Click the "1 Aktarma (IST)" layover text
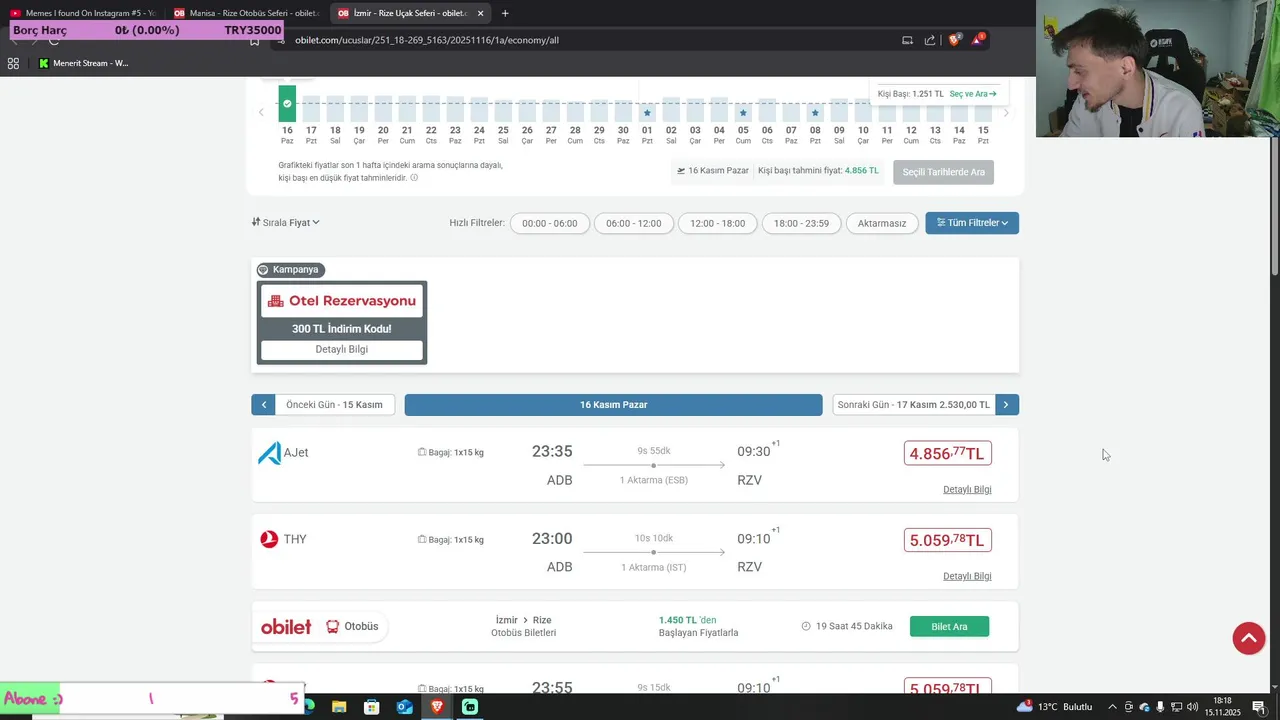The width and height of the screenshot is (1280, 720). coord(653,567)
